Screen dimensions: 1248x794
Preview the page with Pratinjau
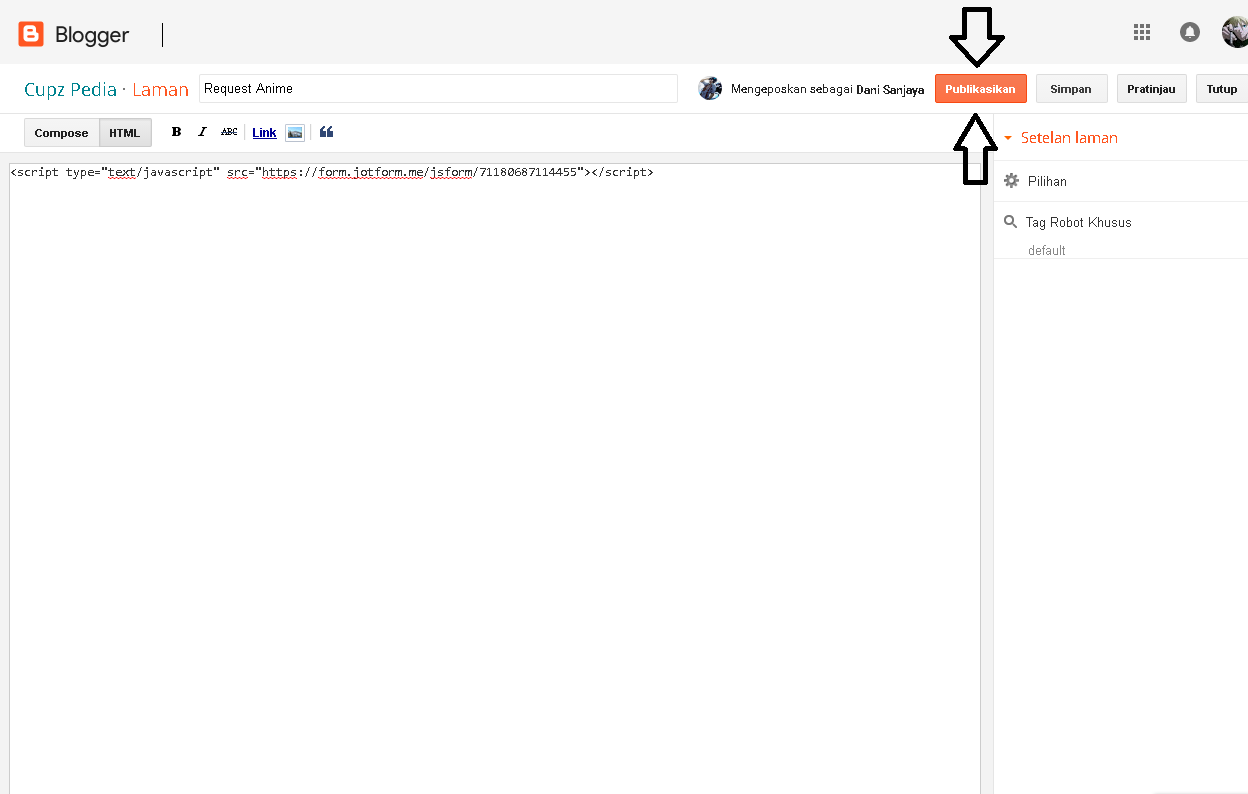tap(1151, 89)
